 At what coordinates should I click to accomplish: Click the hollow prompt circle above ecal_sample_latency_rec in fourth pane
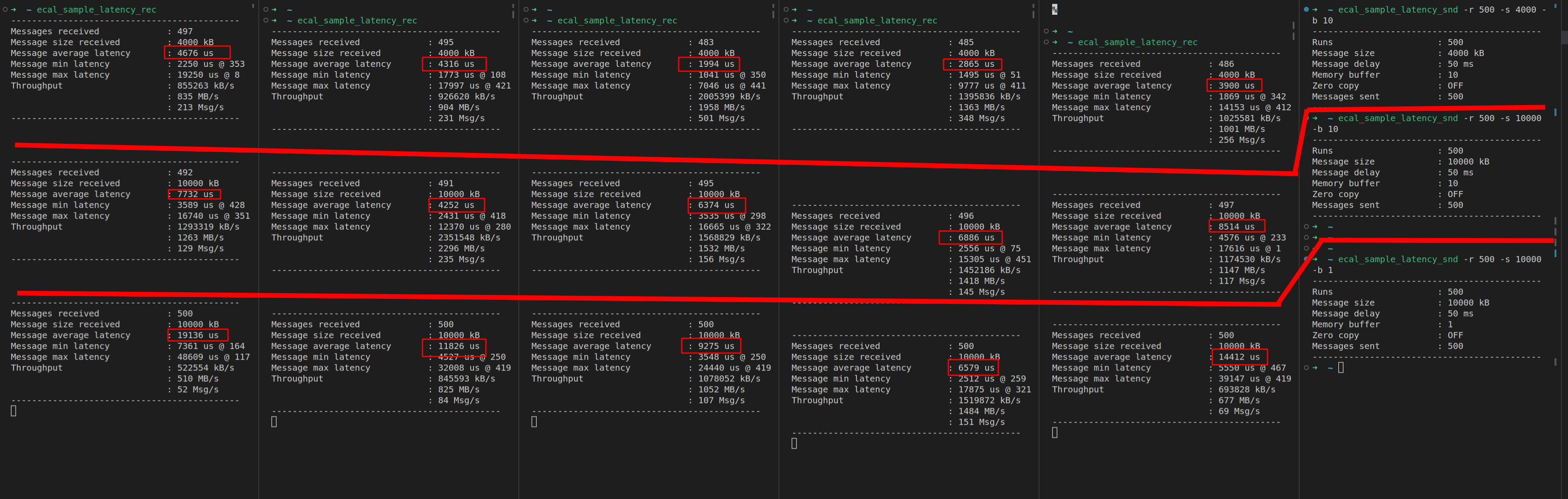[x=787, y=9]
